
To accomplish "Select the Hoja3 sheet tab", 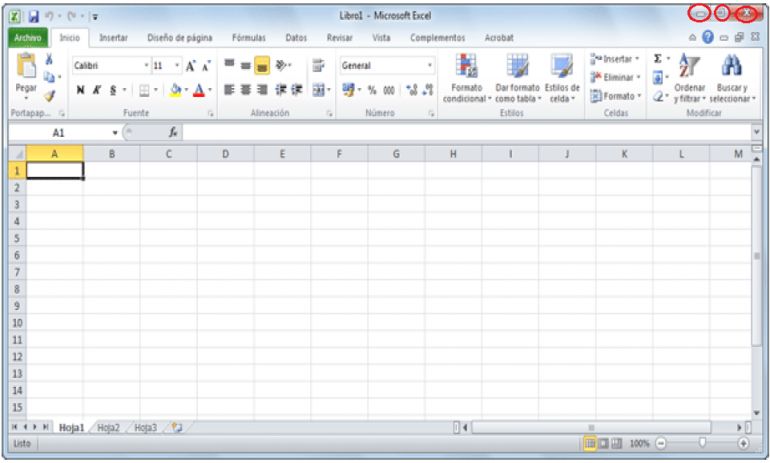I will (145, 428).
